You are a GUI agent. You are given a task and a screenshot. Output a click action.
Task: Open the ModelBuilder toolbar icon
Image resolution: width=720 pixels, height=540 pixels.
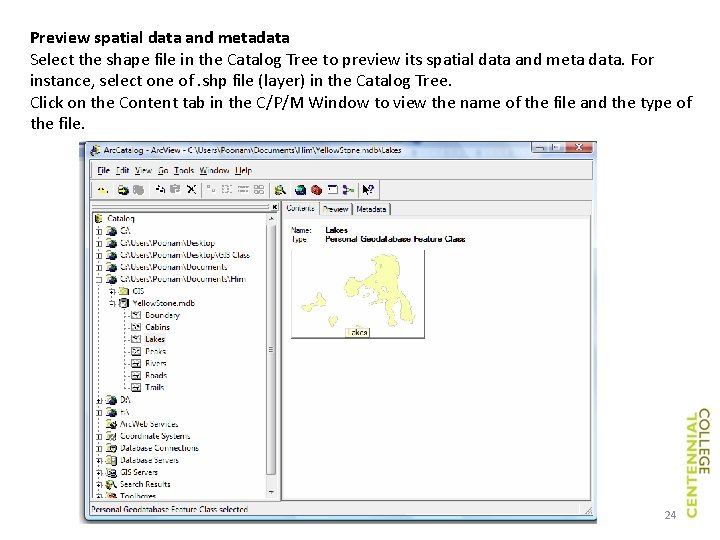point(349,190)
